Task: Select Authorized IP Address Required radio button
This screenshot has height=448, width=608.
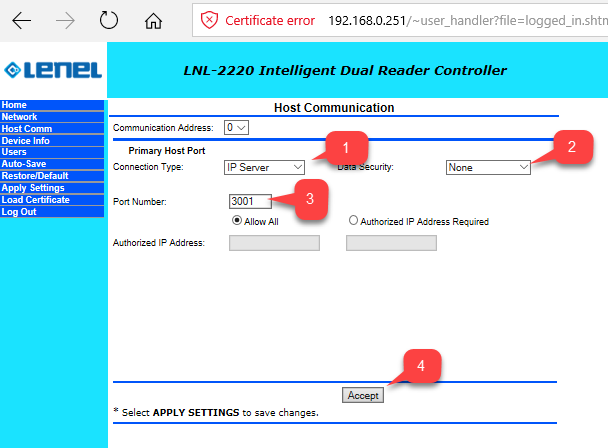Action: 353,221
